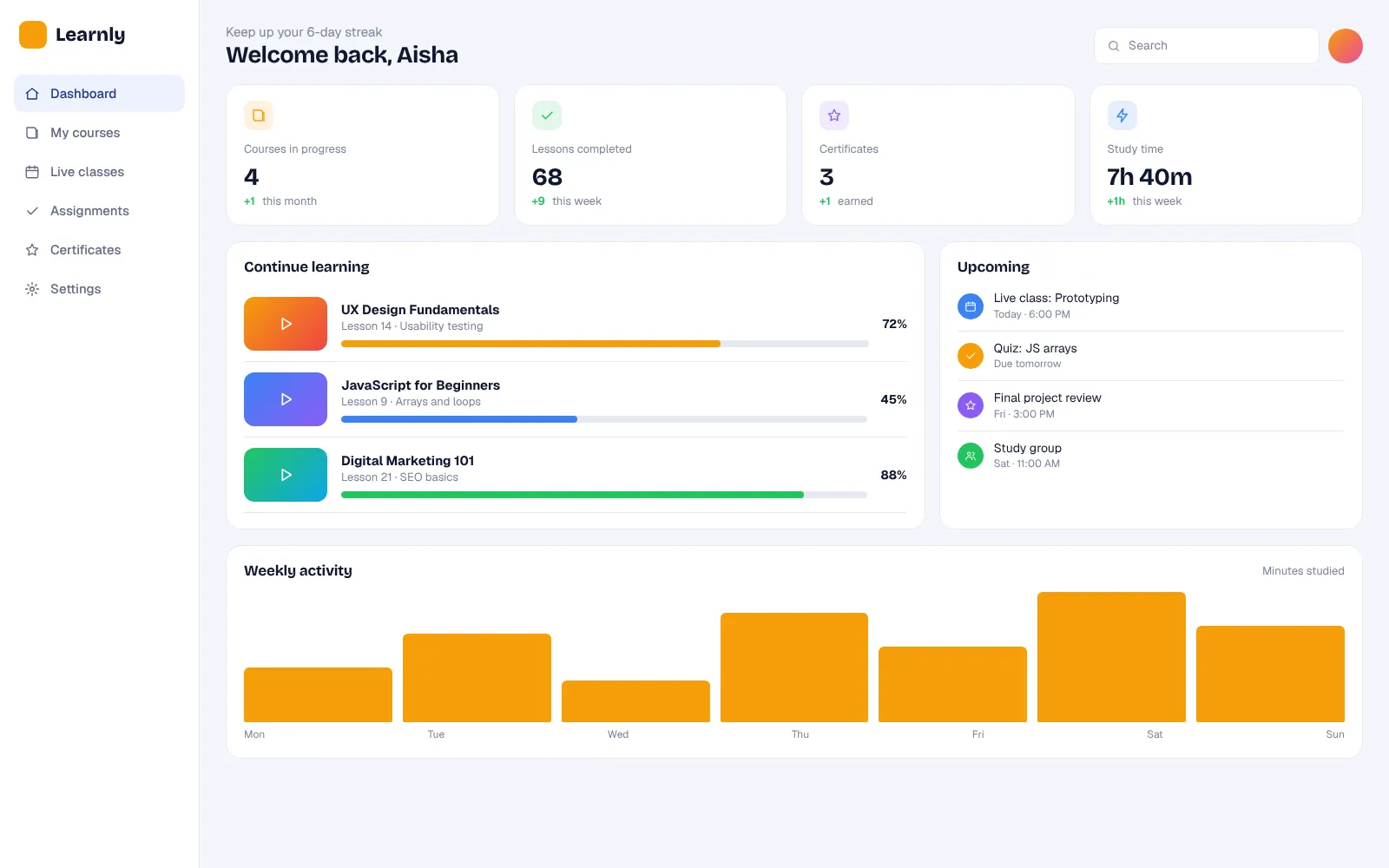Click the Courses in progress card icon
This screenshot has height=868, width=1389.
pos(259,115)
